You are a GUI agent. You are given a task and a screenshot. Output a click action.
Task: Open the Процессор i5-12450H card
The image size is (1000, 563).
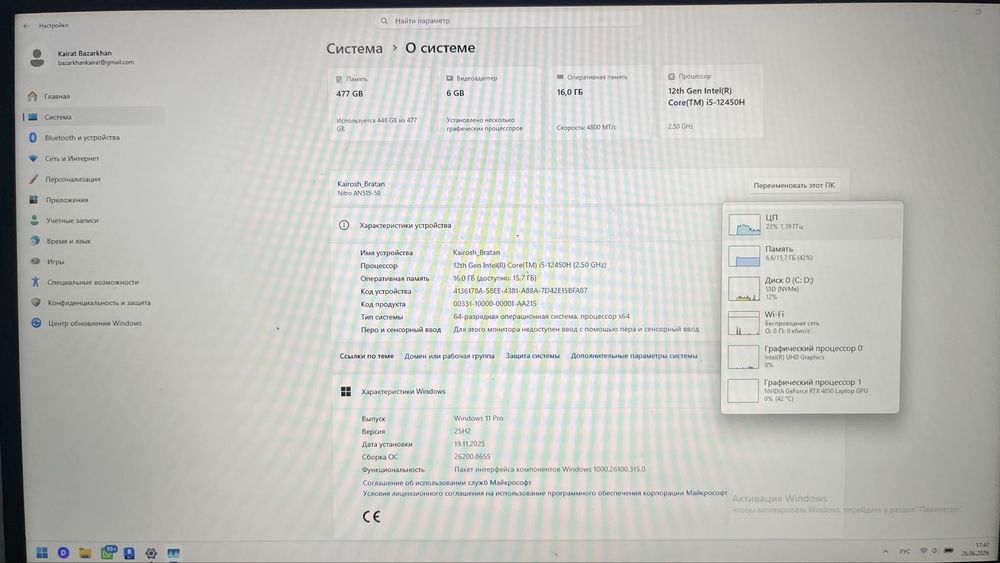711,101
